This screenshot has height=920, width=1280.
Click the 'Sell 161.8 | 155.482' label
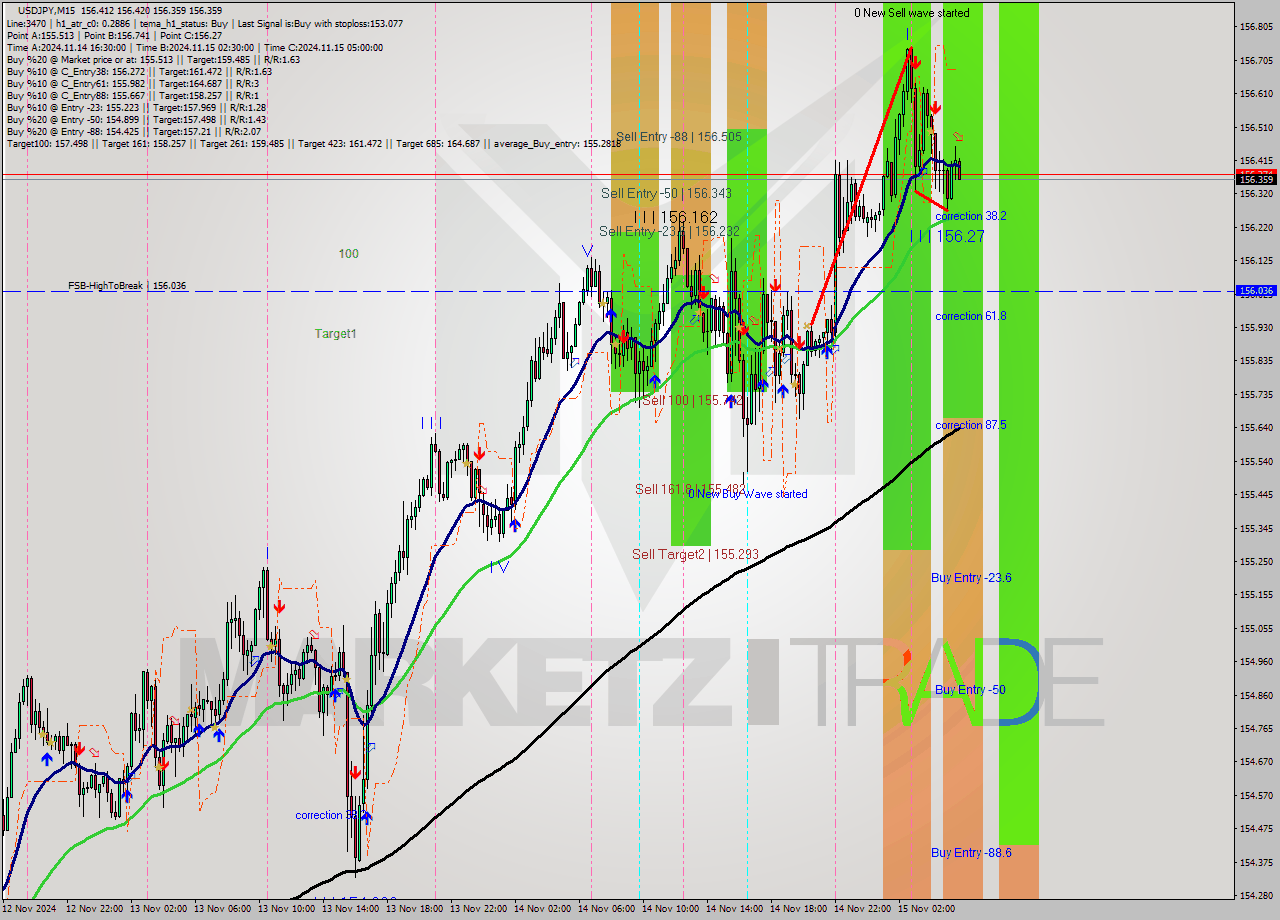click(690, 489)
